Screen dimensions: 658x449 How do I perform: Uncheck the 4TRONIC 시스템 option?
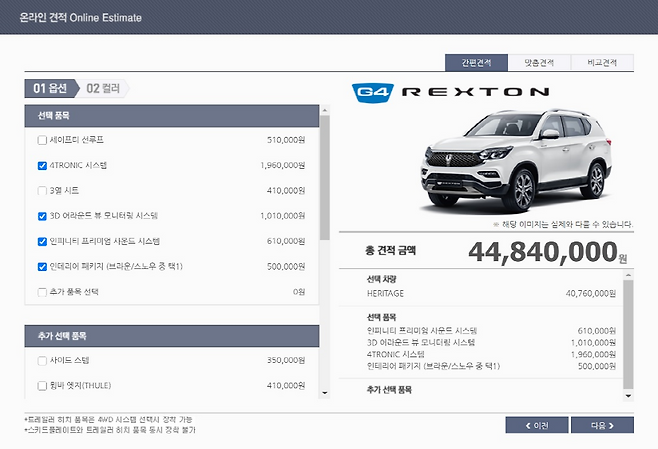point(42,165)
